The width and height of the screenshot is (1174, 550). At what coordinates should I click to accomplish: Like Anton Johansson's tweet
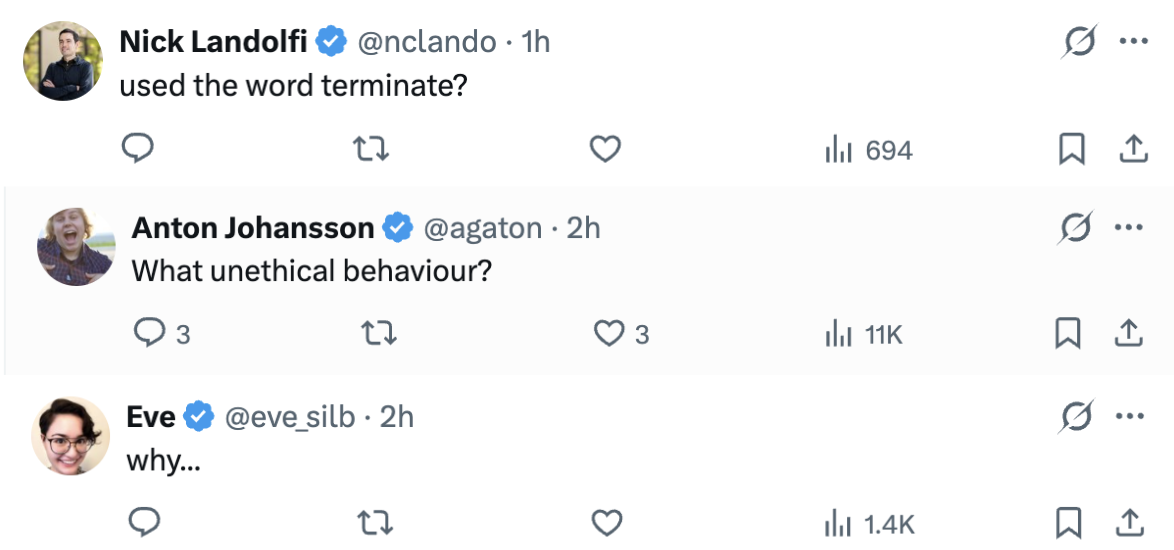click(609, 333)
